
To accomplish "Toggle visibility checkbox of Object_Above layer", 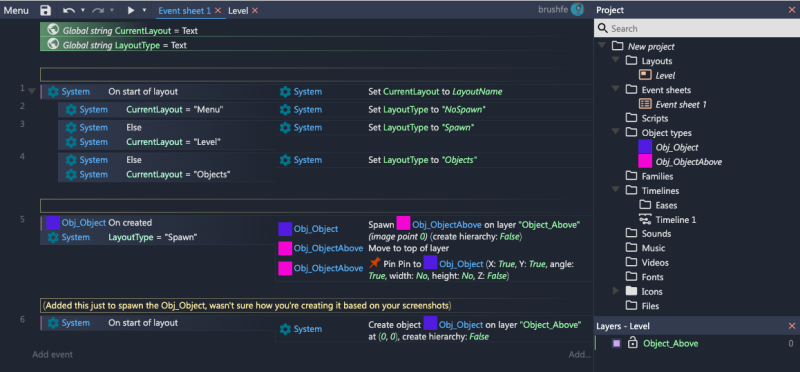I will [x=616, y=343].
